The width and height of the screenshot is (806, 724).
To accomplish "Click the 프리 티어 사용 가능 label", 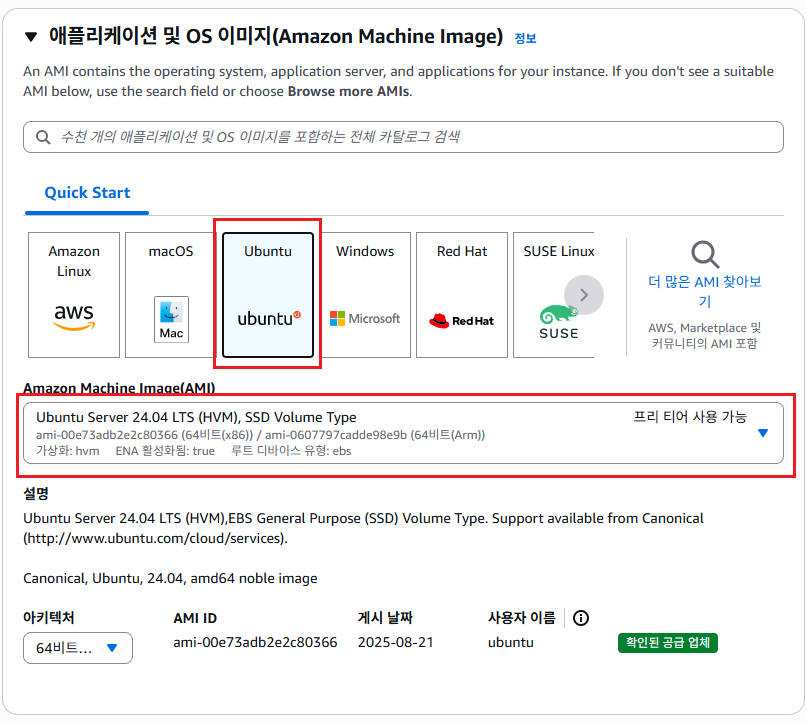I will click(x=689, y=417).
